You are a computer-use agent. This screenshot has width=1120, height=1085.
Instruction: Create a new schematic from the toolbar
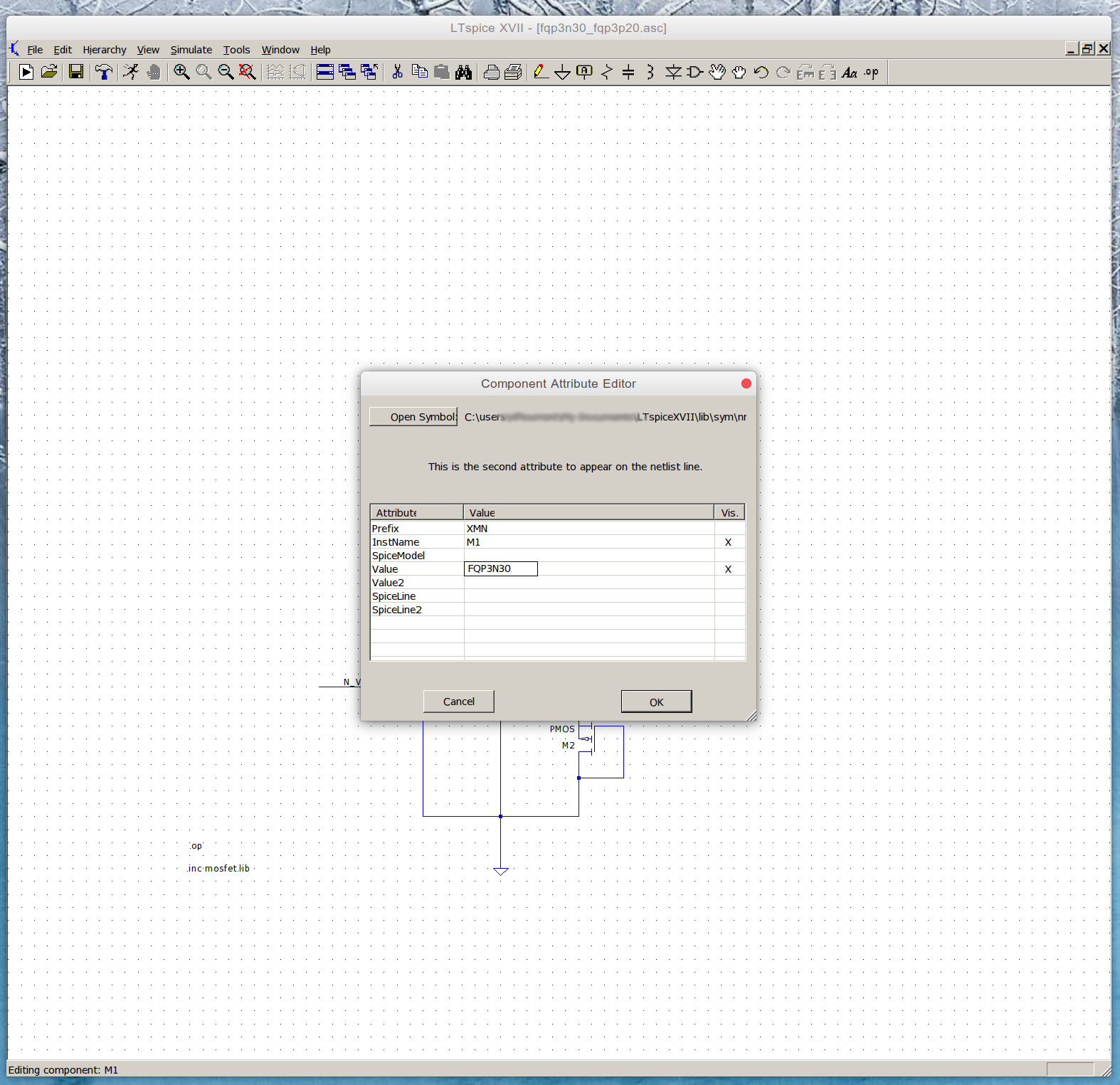point(26,72)
